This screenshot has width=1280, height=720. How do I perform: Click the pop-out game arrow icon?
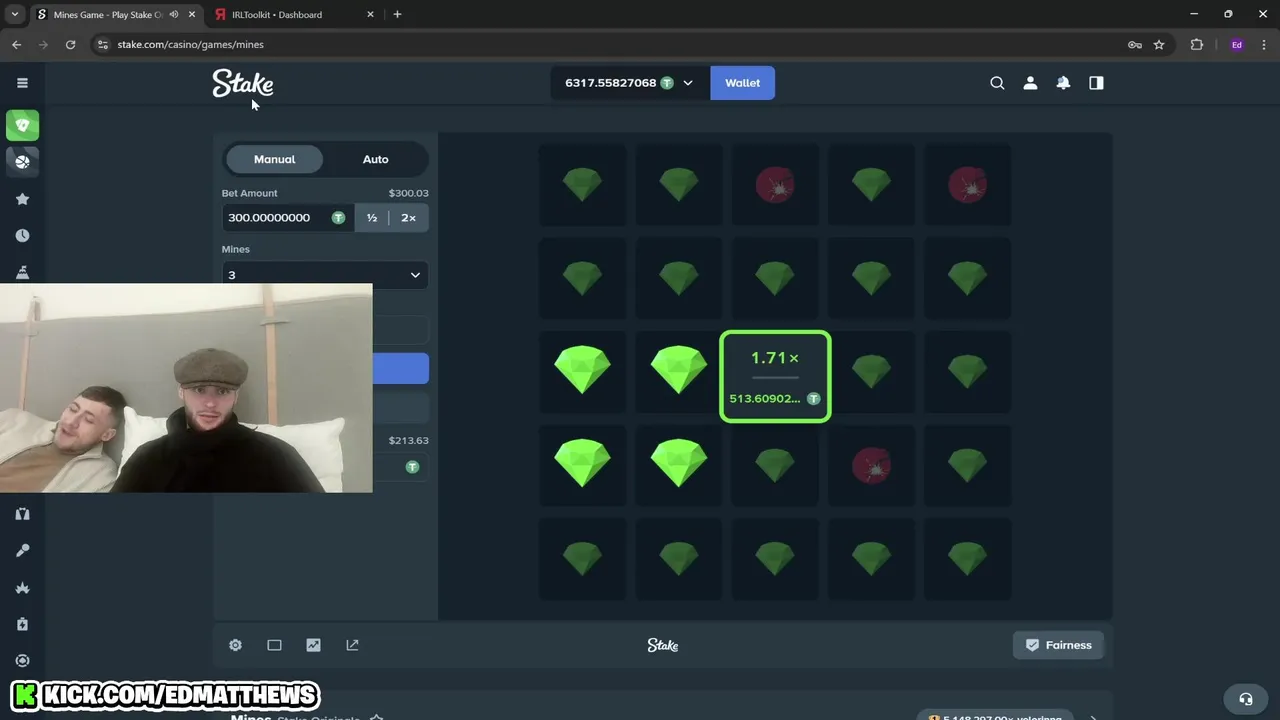(352, 645)
